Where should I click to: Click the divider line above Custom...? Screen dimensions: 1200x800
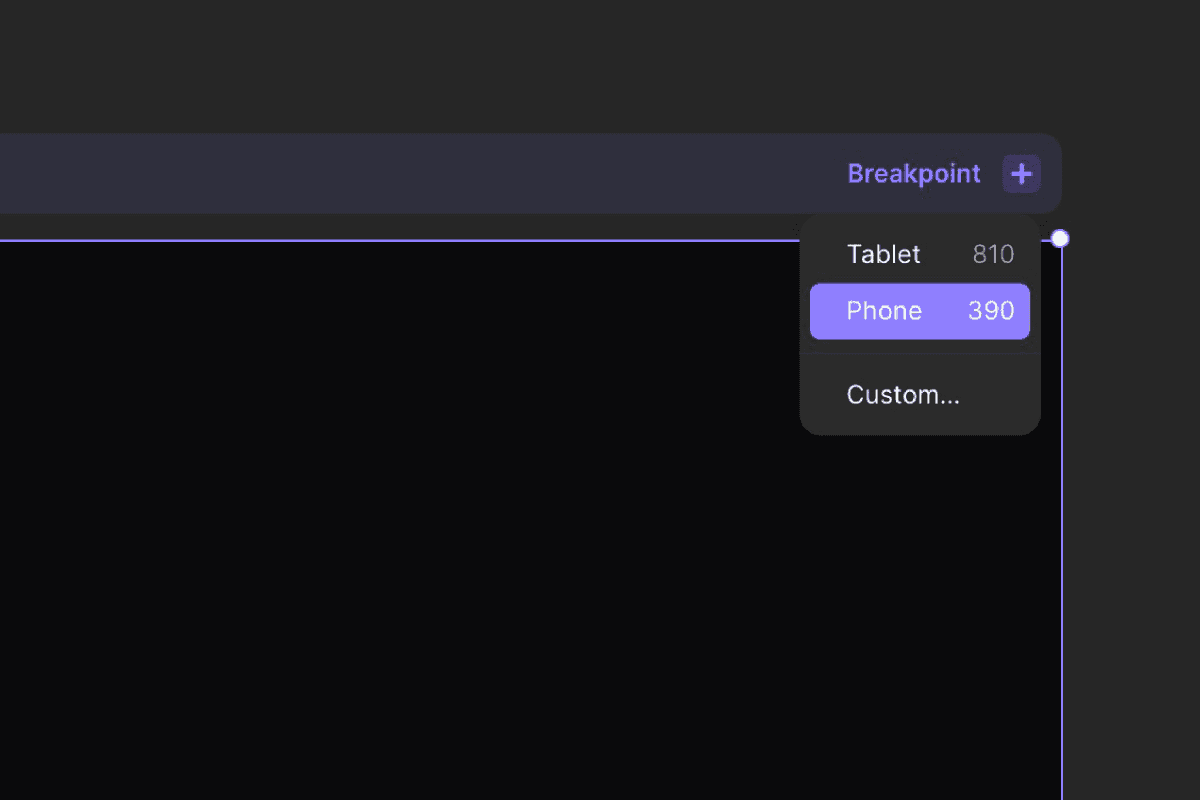[920, 353]
